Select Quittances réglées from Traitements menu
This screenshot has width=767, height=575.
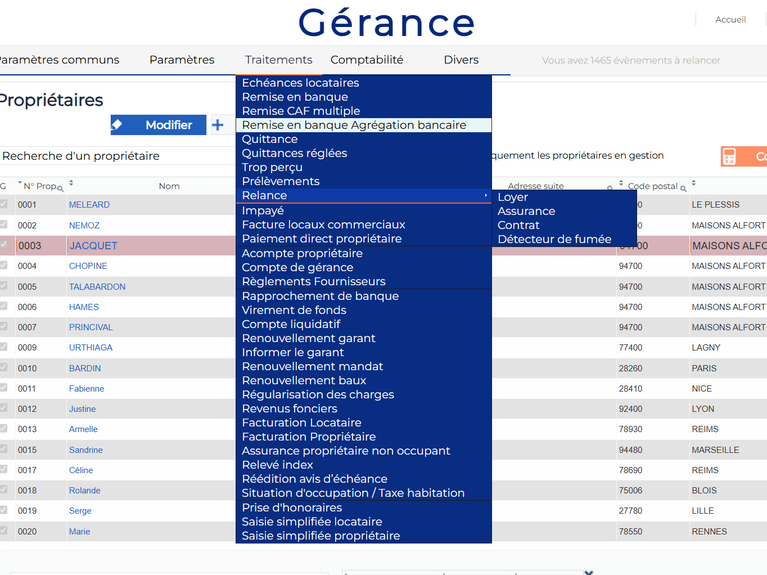coord(294,154)
